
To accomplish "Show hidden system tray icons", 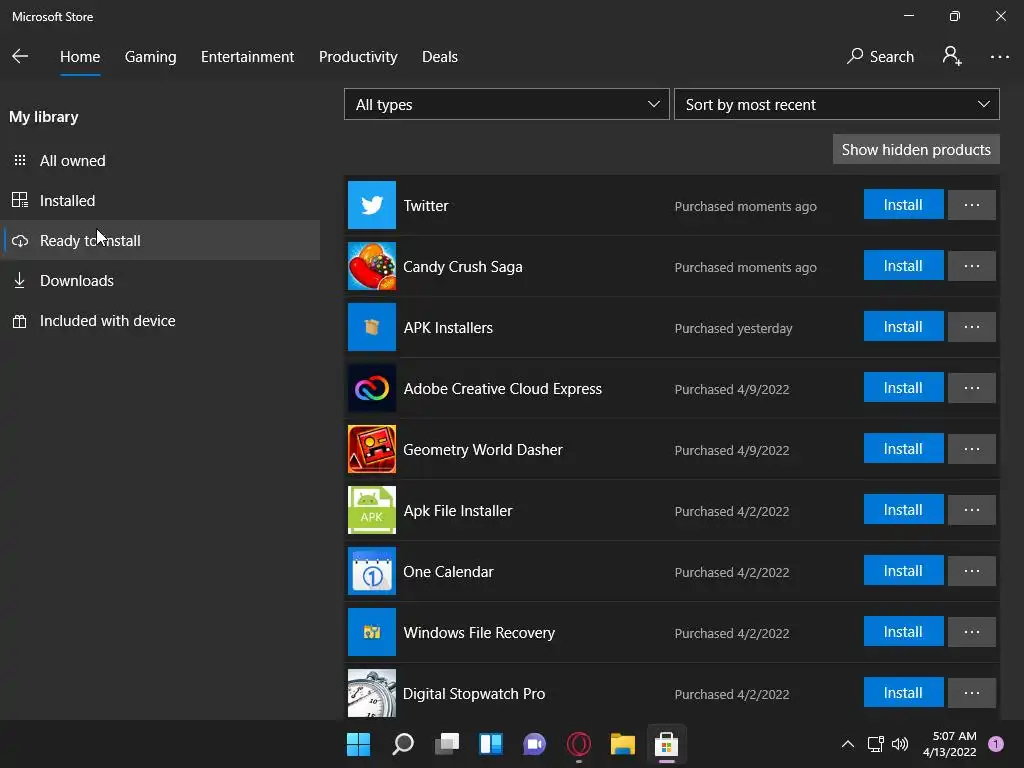I will tap(848, 744).
